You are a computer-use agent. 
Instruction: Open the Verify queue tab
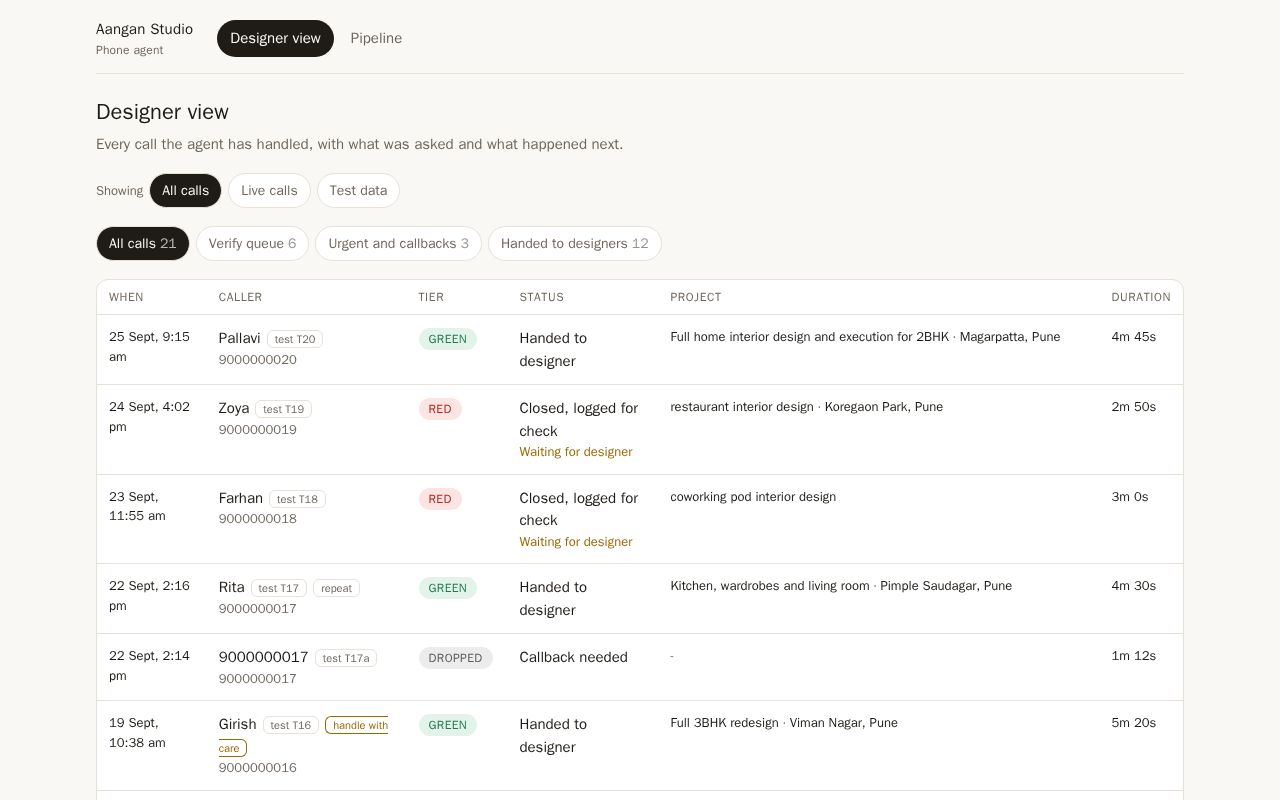click(x=252, y=244)
